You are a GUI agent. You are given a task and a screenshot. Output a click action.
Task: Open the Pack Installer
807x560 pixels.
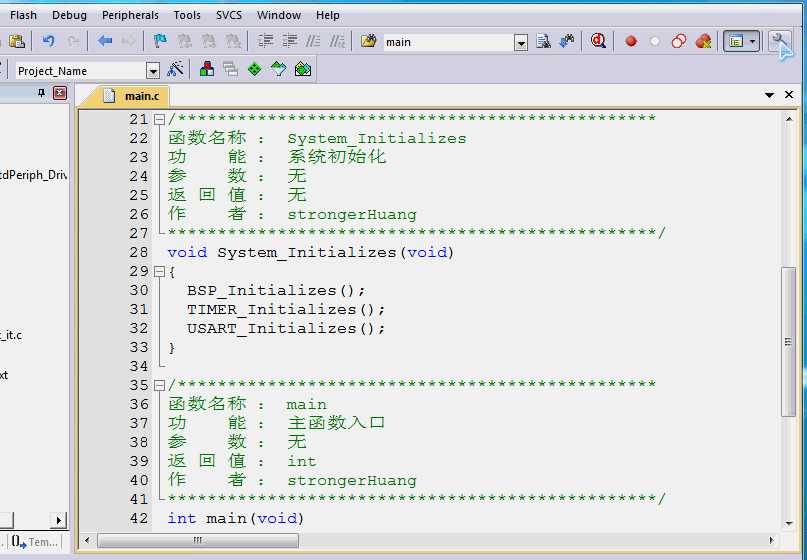(x=303, y=69)
